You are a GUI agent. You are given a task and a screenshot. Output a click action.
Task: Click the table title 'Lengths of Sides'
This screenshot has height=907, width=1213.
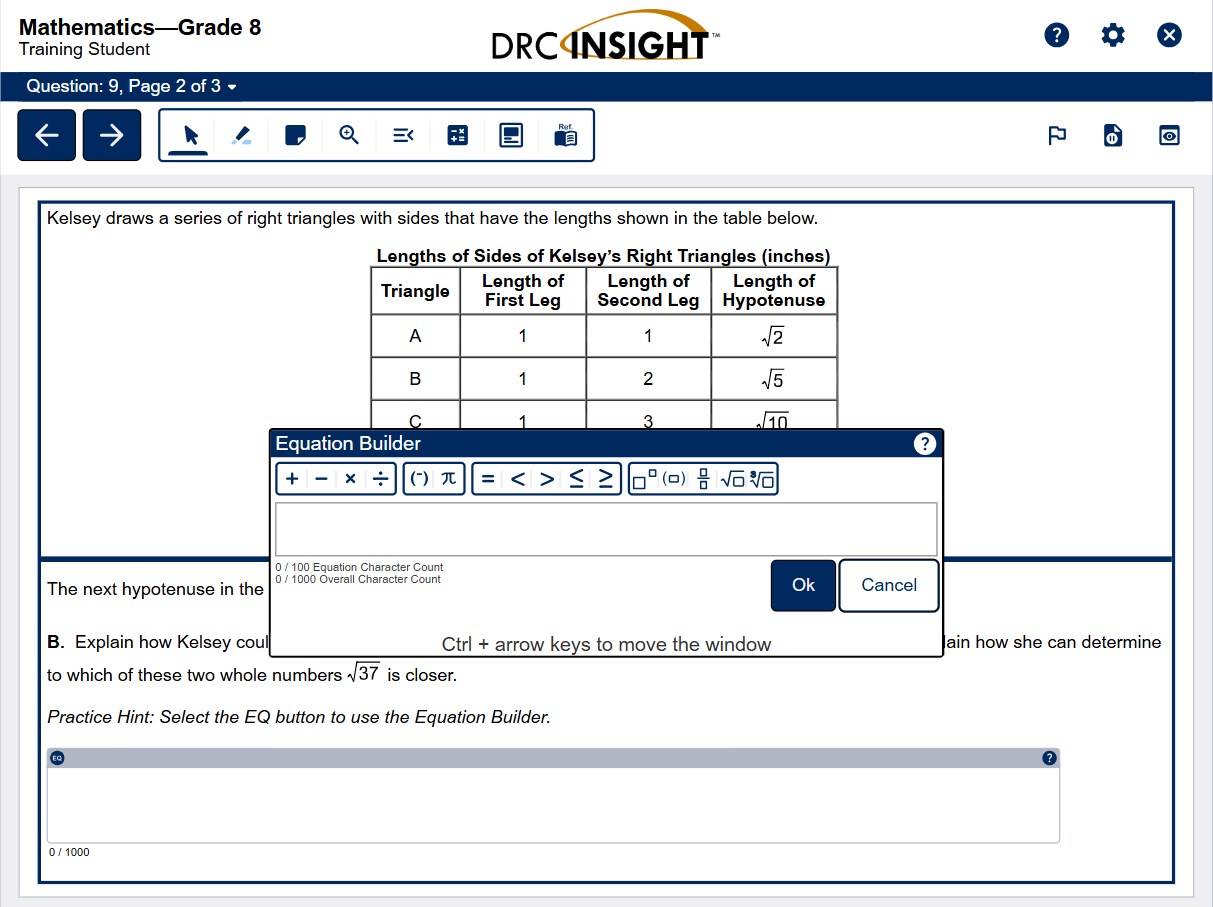point(603,256)
